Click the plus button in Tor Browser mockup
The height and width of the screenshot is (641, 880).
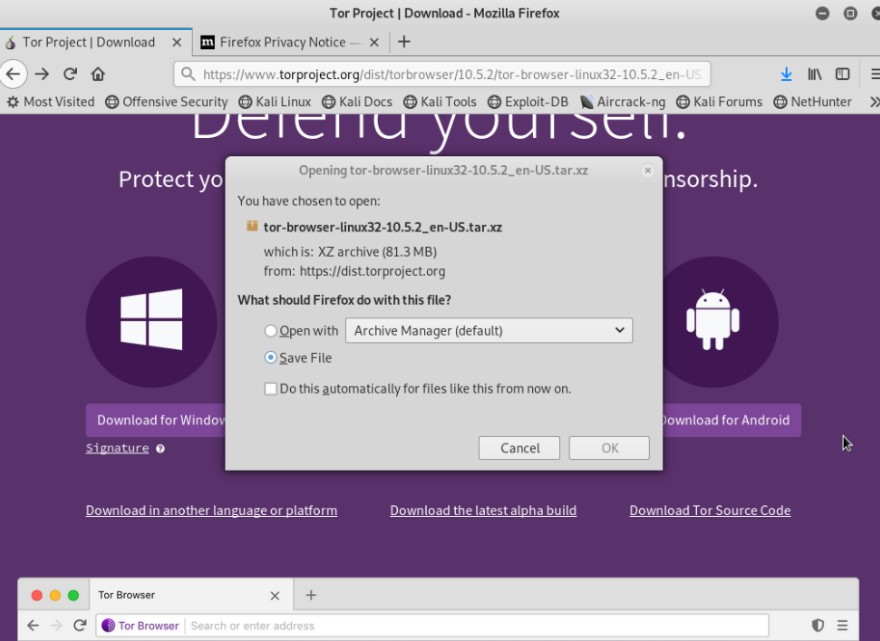click(311, 595)
